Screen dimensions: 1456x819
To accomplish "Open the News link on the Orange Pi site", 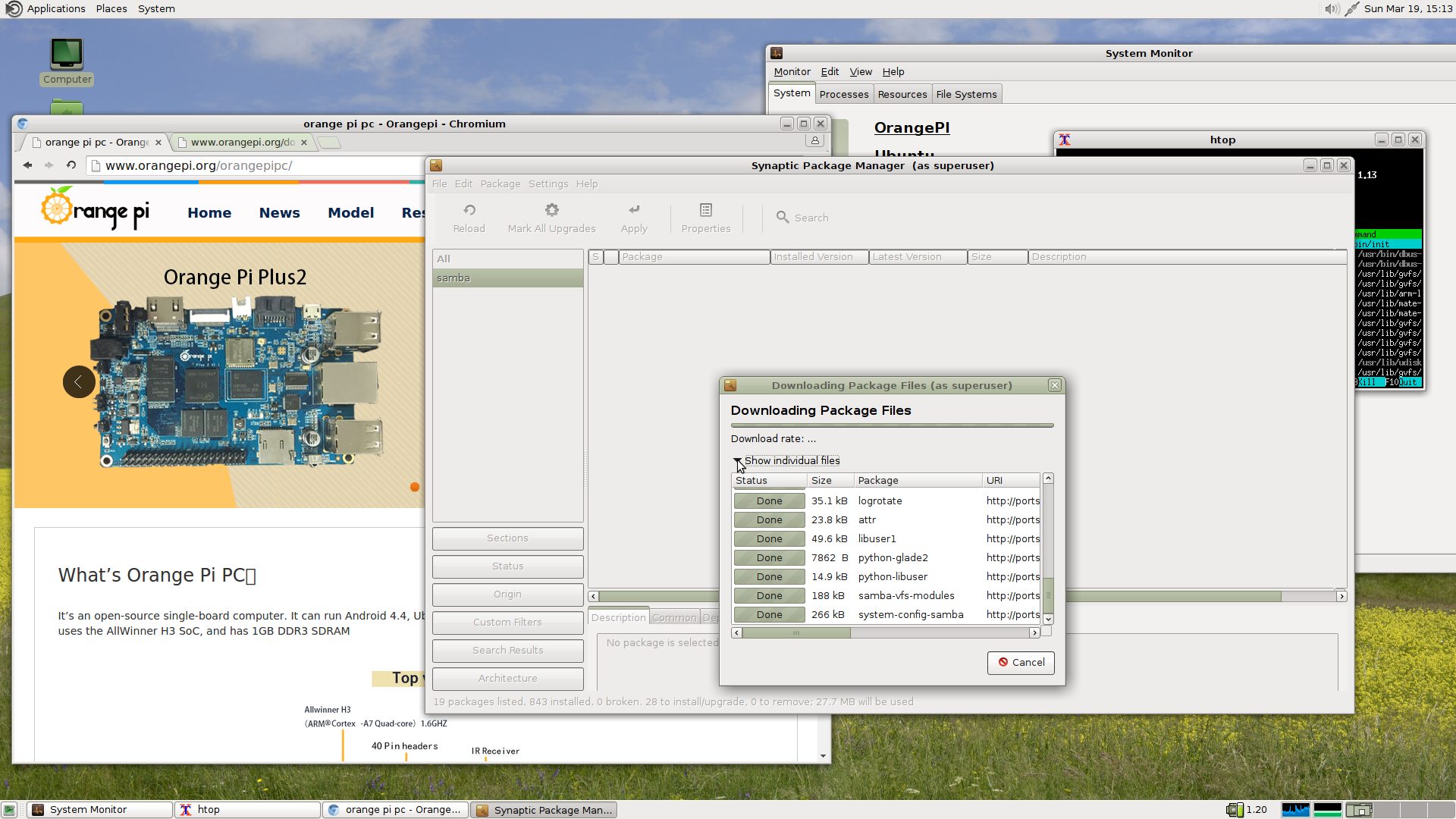I will point(279,213).
